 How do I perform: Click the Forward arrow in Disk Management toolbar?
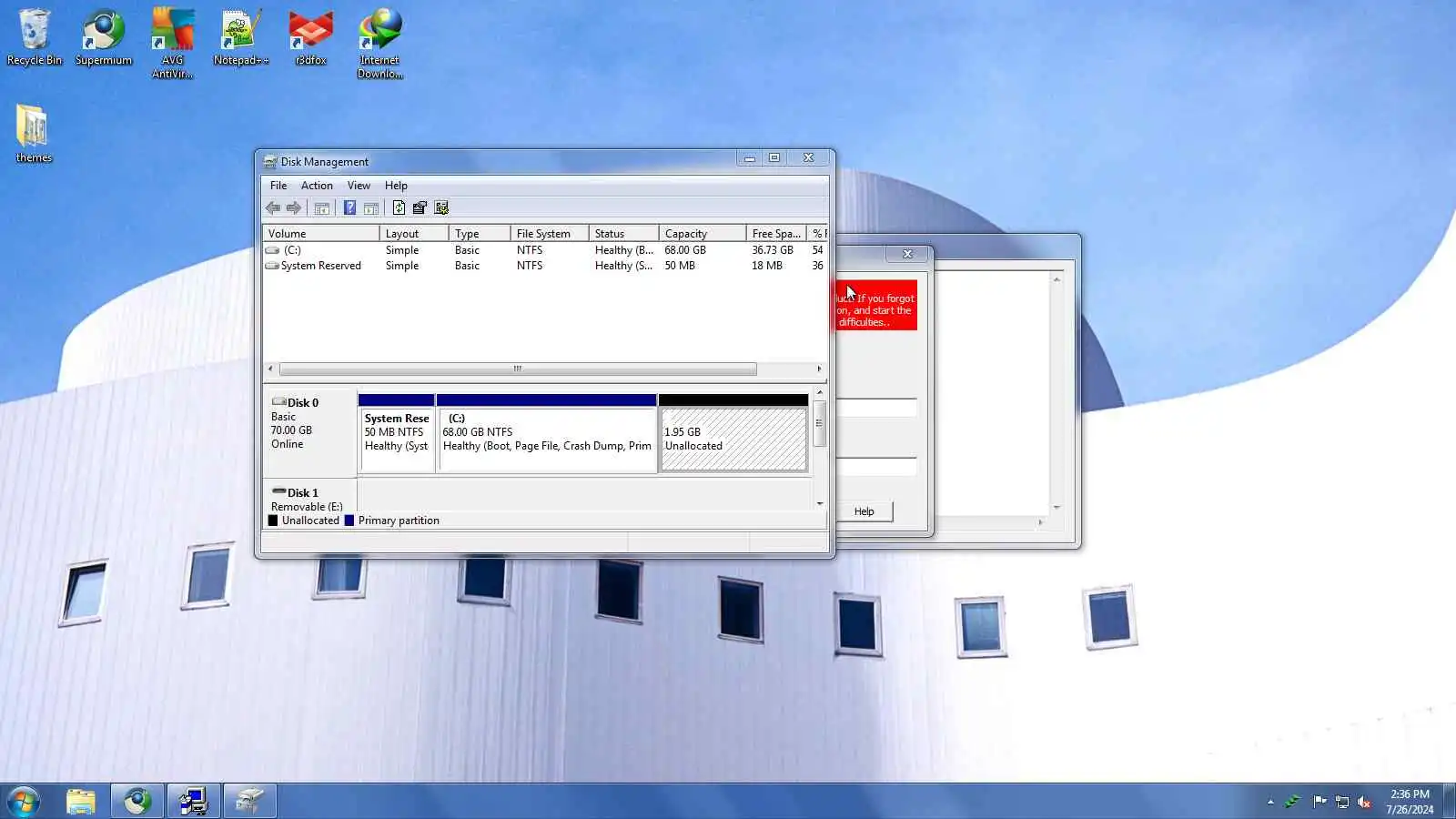click(294, 208)
